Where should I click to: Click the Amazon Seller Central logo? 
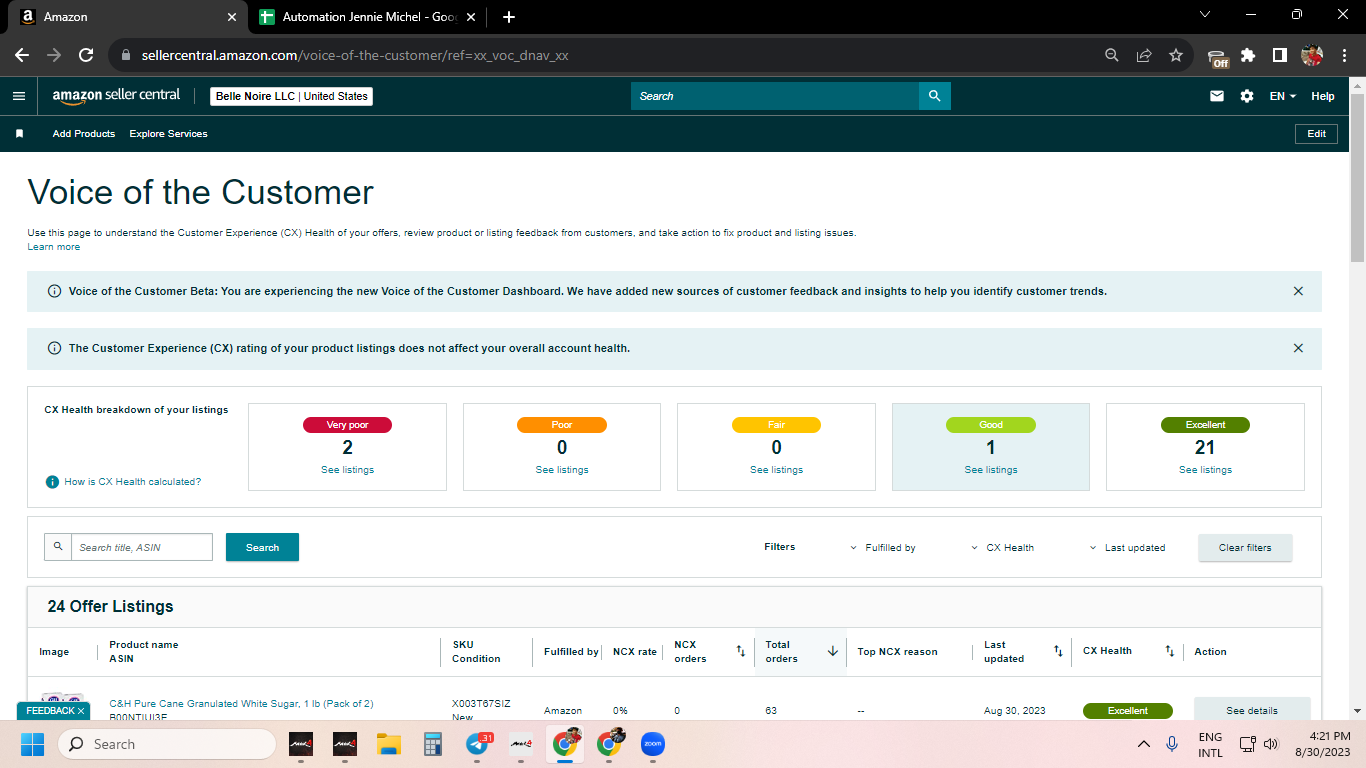[x=116, y=96]
